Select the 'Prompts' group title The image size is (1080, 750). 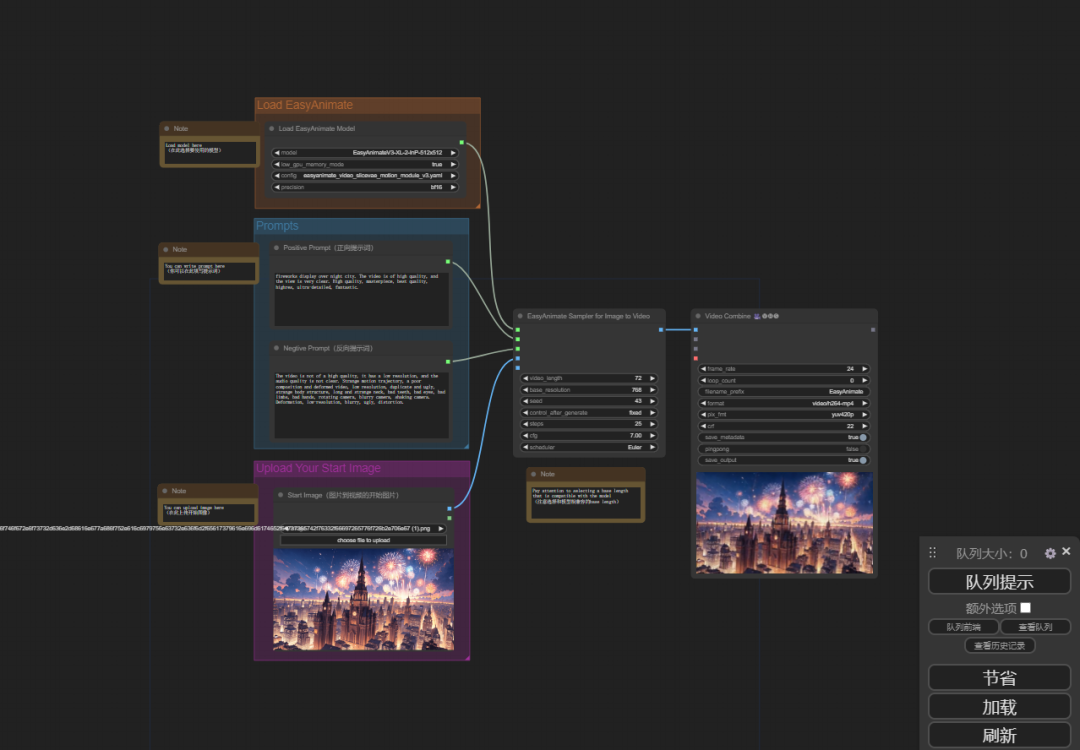278,226
